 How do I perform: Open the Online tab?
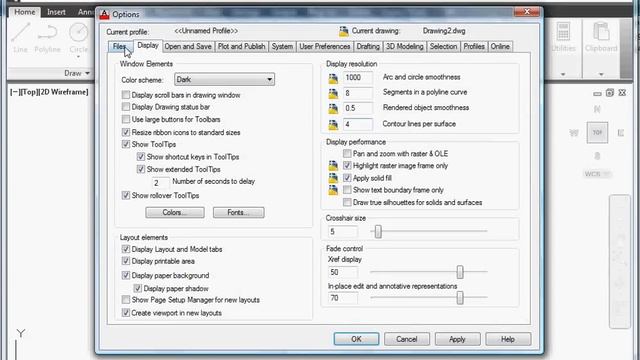[500, 47]
